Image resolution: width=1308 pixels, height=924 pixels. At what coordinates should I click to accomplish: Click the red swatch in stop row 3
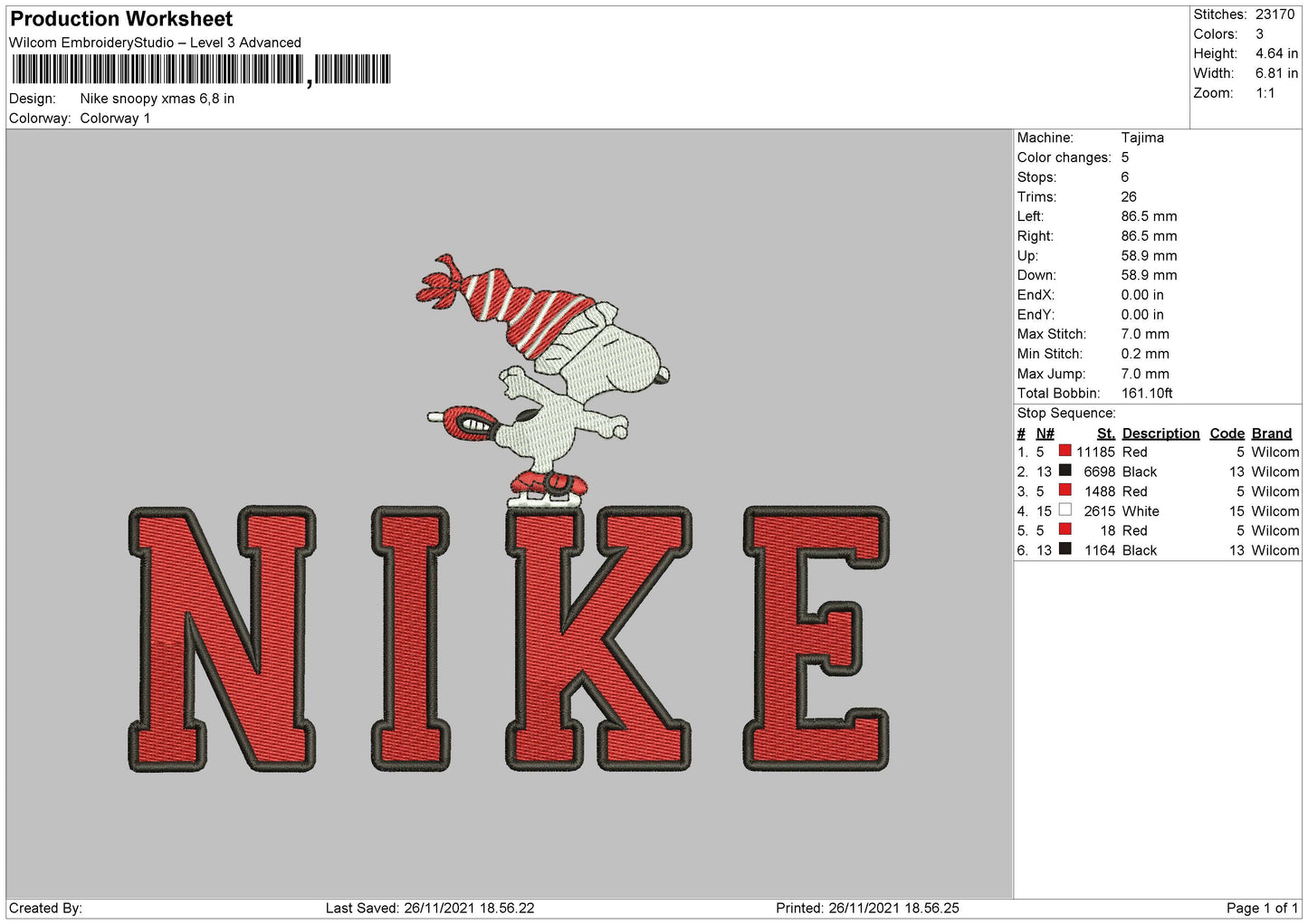[x=1065, y=491]
